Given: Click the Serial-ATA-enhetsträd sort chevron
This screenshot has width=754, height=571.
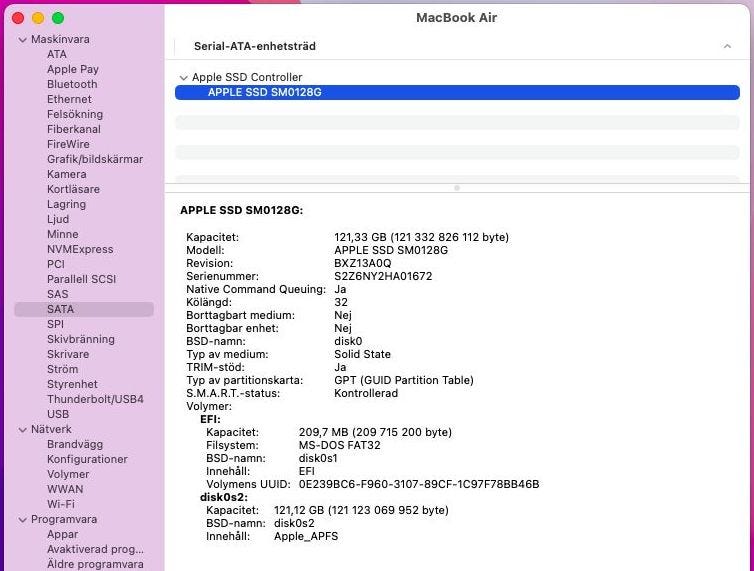Looking at the screenshot, I should (727, 46).
